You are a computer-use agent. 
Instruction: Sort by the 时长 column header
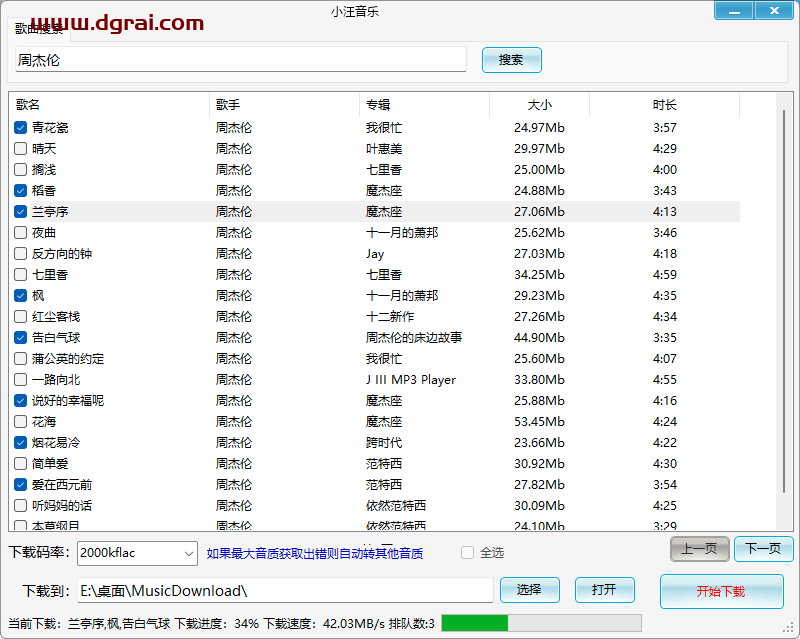[x=664, y=105]
